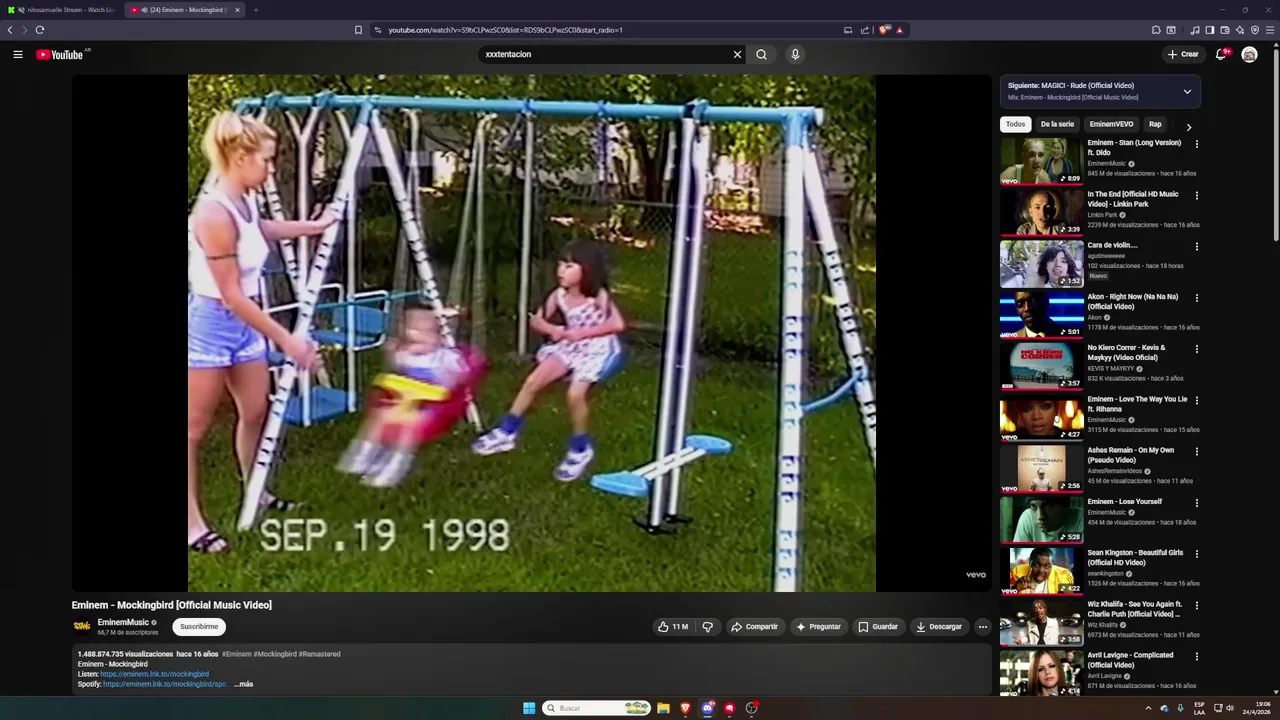Image resolution: width=1280 pixels, height=720 pixels.
Task: Open the account avatar menu
Action: click(x=1249, y=54)
